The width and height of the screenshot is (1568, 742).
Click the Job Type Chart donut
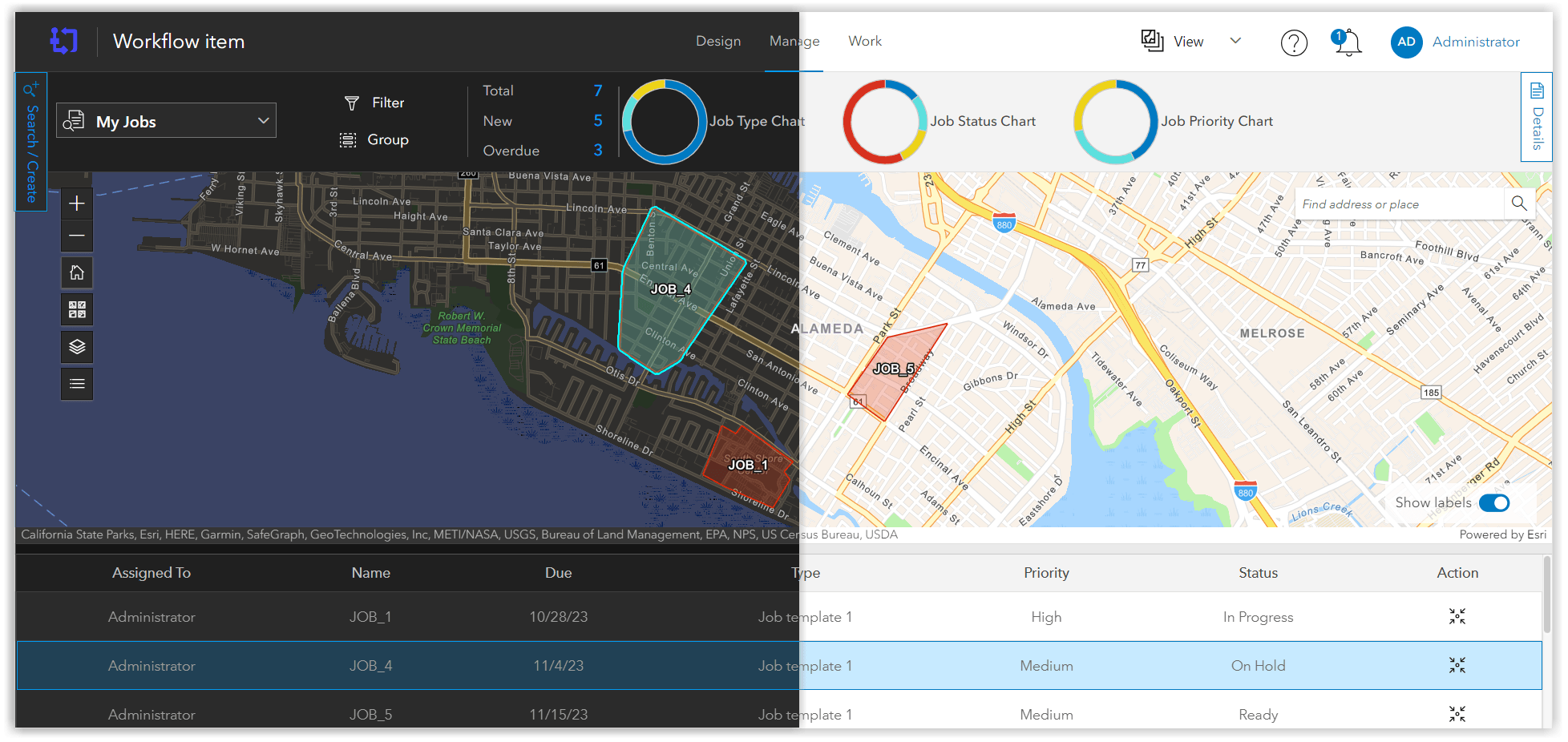point(664,122)
